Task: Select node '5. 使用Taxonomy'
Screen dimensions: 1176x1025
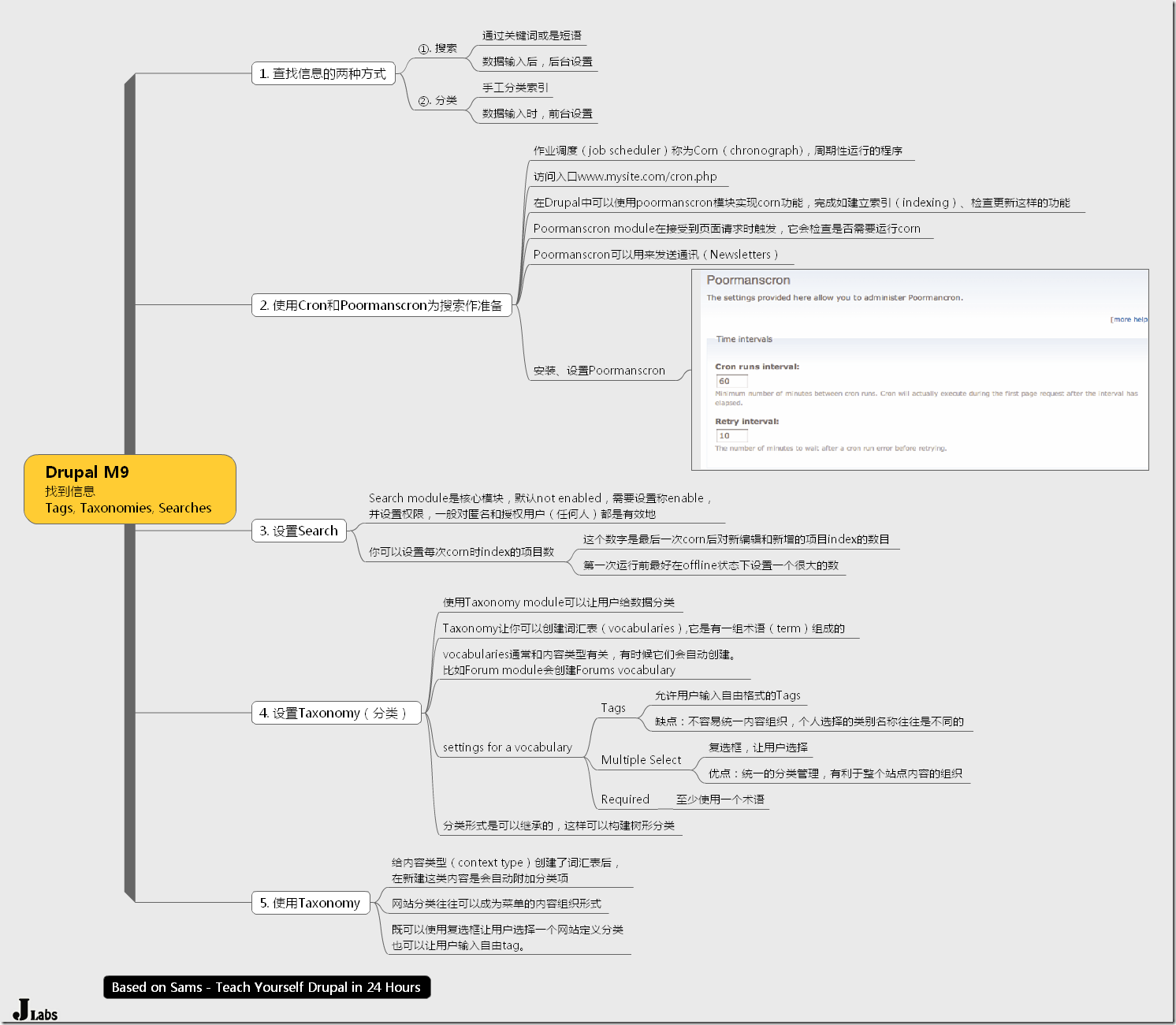Action: pos(311,903)
